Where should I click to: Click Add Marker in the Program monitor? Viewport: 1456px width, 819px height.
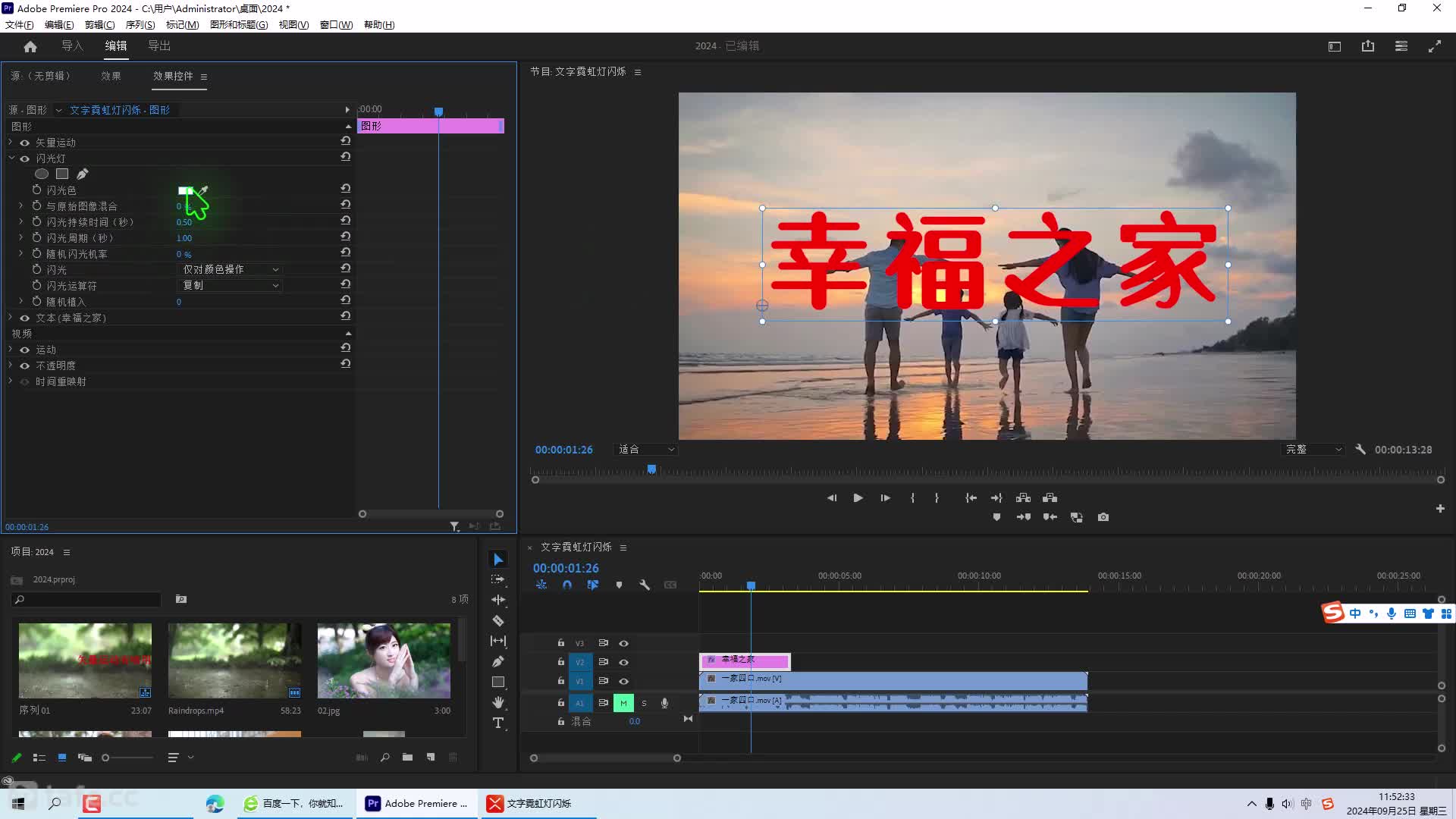click(x=996, y=517)
